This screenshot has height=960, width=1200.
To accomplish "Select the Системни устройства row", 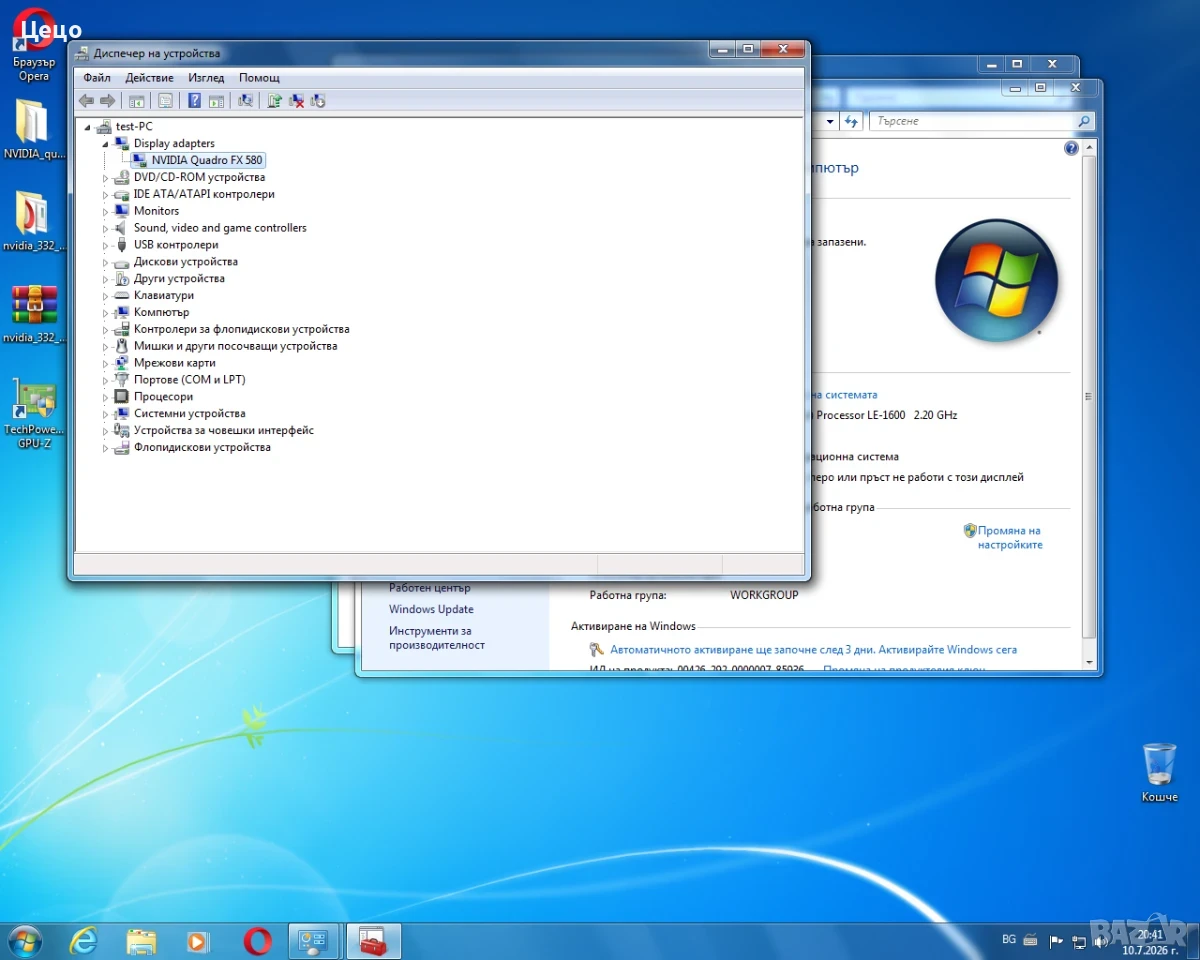I will point(189,414).
